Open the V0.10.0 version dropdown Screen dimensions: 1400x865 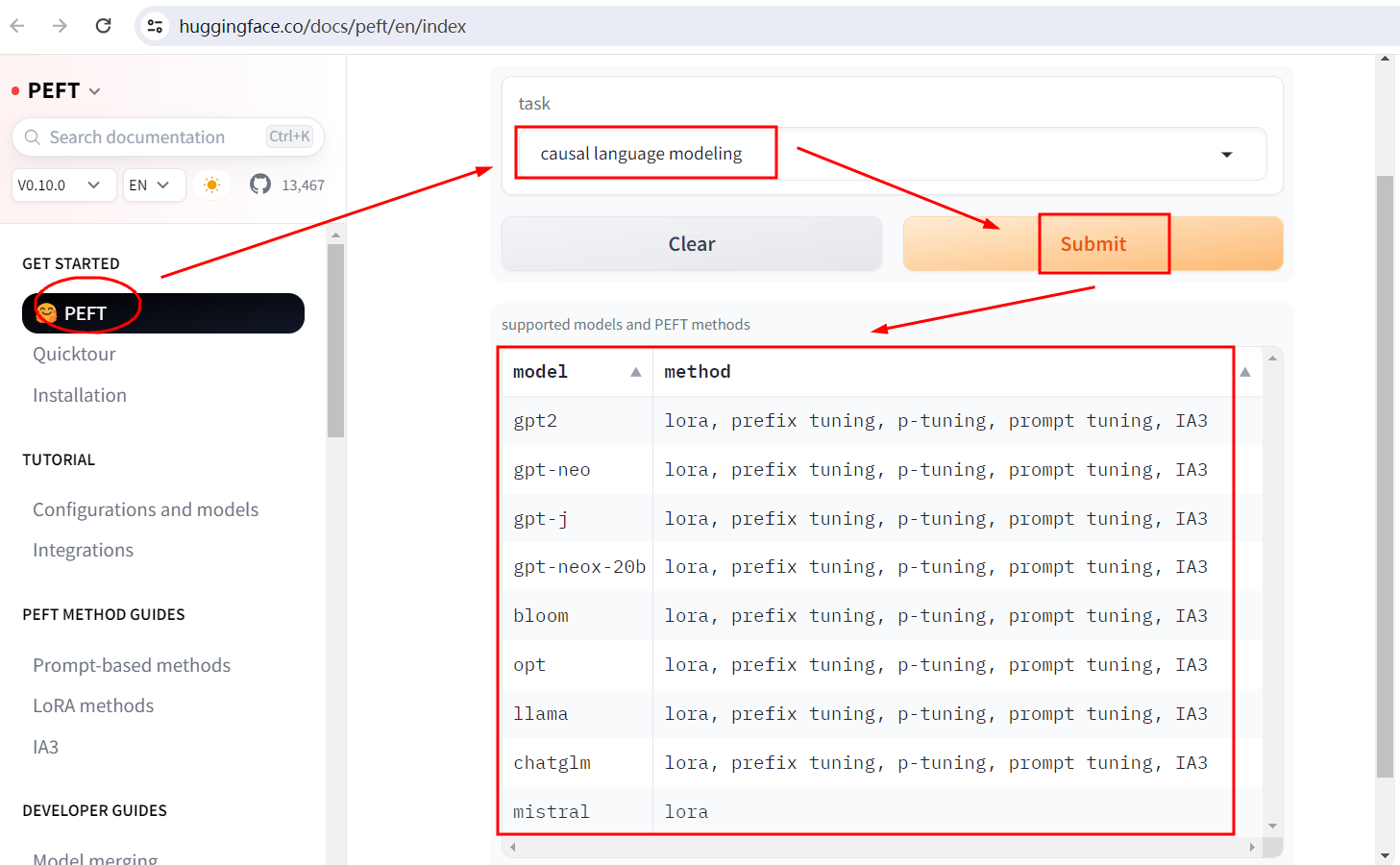point(63,185)
